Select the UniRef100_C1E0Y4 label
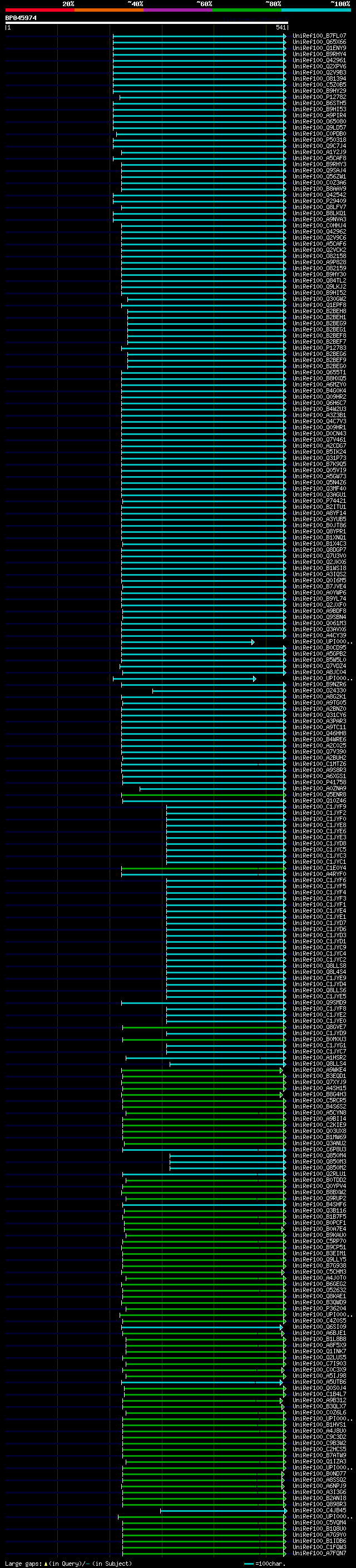This screenshot has width=356, height=1568. pos(319,868)
